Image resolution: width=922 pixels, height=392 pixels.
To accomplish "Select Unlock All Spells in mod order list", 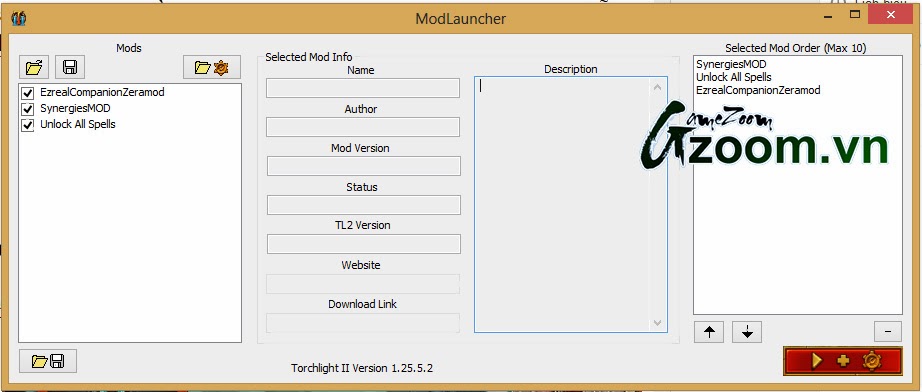I will tap(733, 77).
